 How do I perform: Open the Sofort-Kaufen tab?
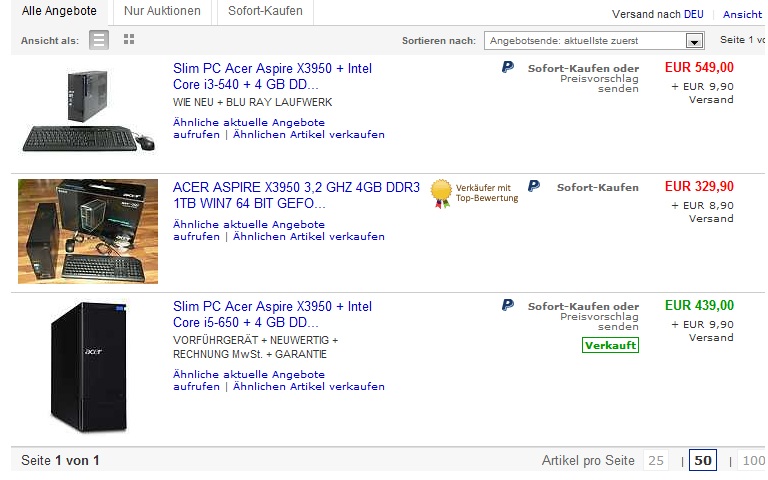coord(265,11)
